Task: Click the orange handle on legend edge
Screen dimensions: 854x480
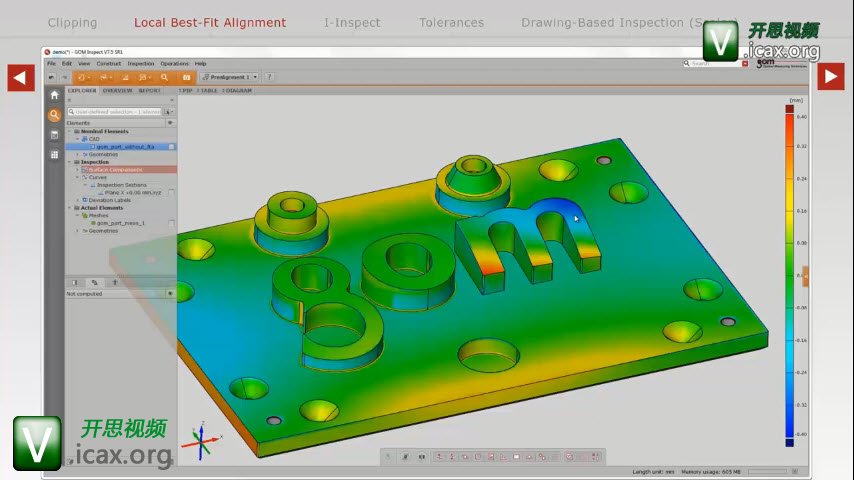Action: [805, 276]
